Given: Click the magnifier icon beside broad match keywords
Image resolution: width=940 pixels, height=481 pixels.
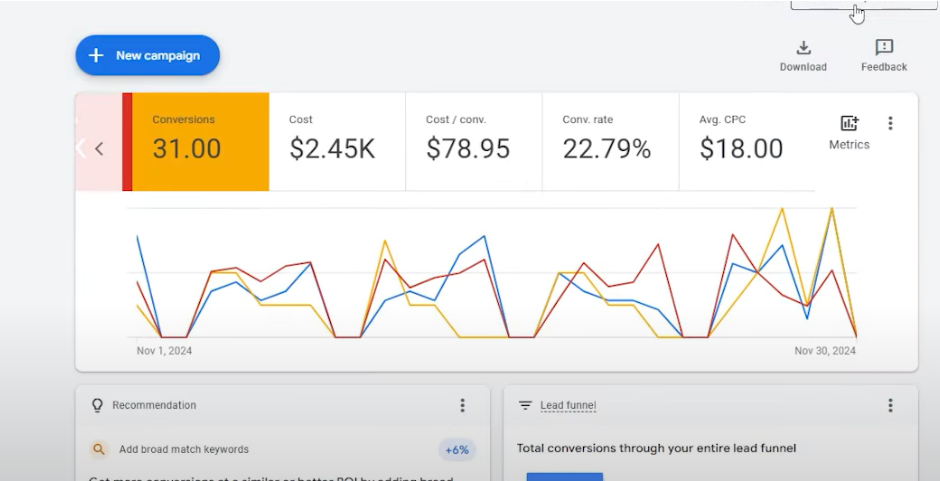Looking at the screenshot, I should [x=98, y=450].
